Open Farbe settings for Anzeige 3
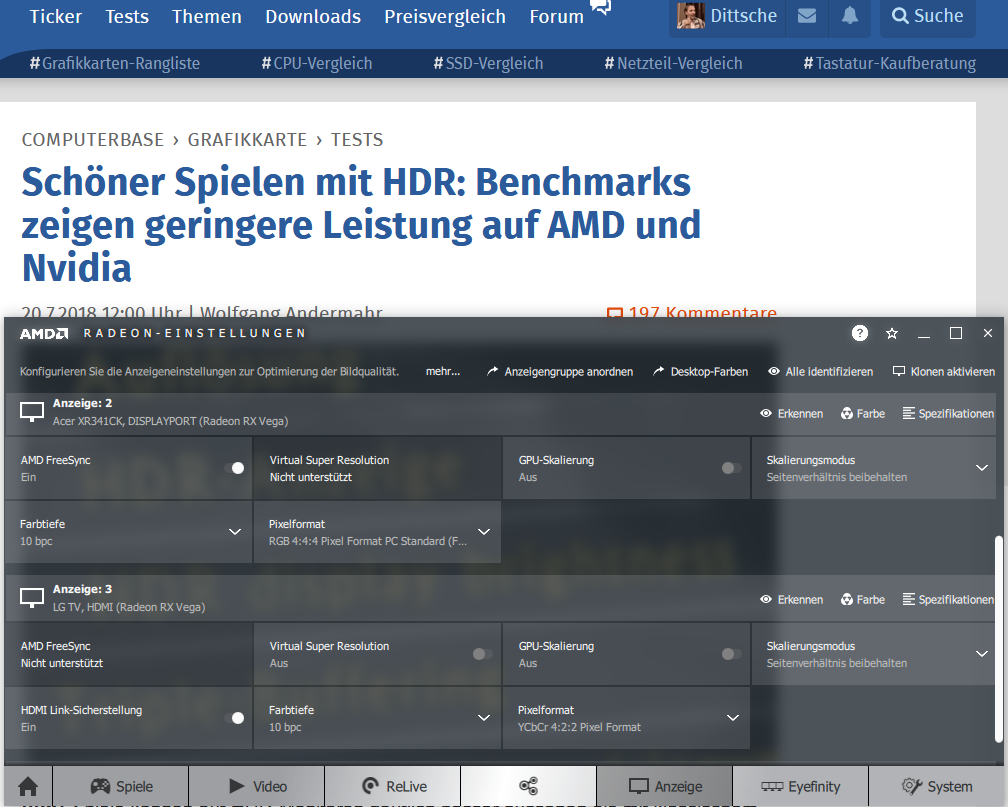1008x807 pixels. [x=863, y=599]
